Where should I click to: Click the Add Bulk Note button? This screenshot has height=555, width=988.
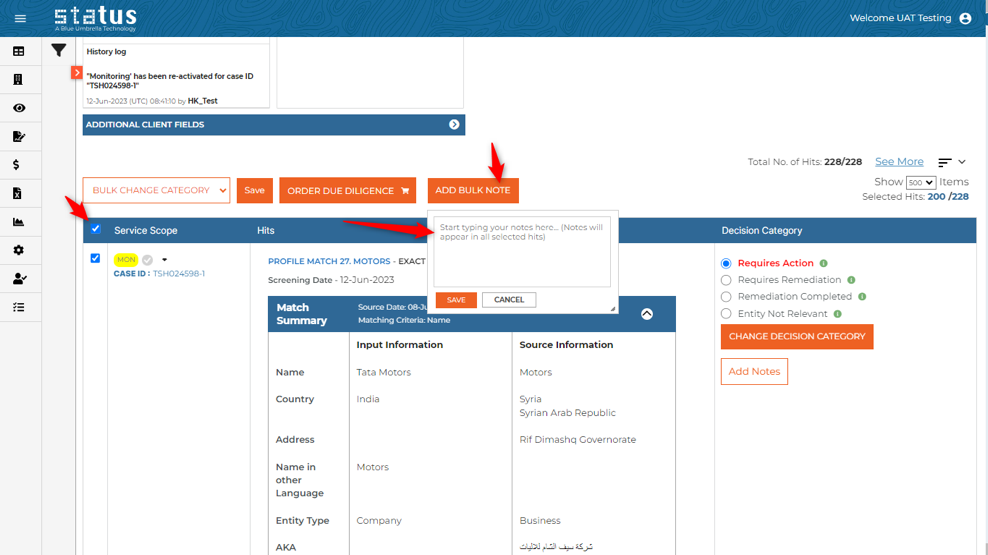pos(473,190)
